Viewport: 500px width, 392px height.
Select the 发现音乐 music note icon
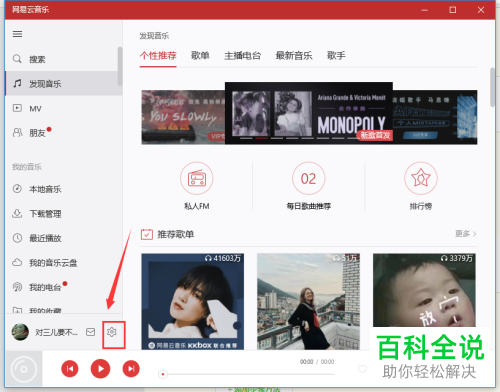click(17, 83)
